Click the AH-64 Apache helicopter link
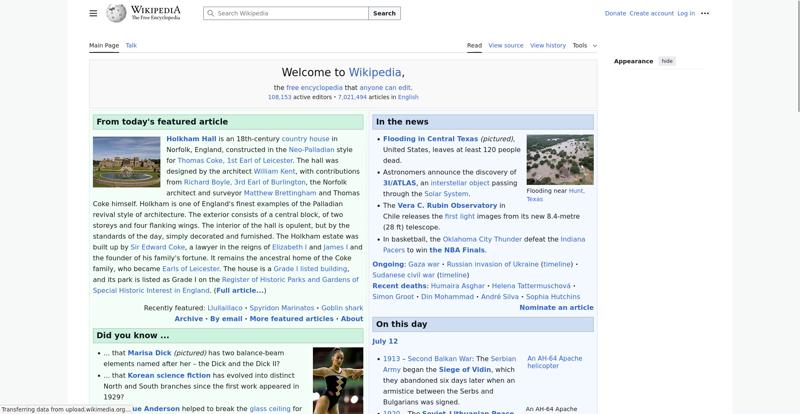Image resolution: width=800 pixels, height=414 pixels. [x=555, y=362]
